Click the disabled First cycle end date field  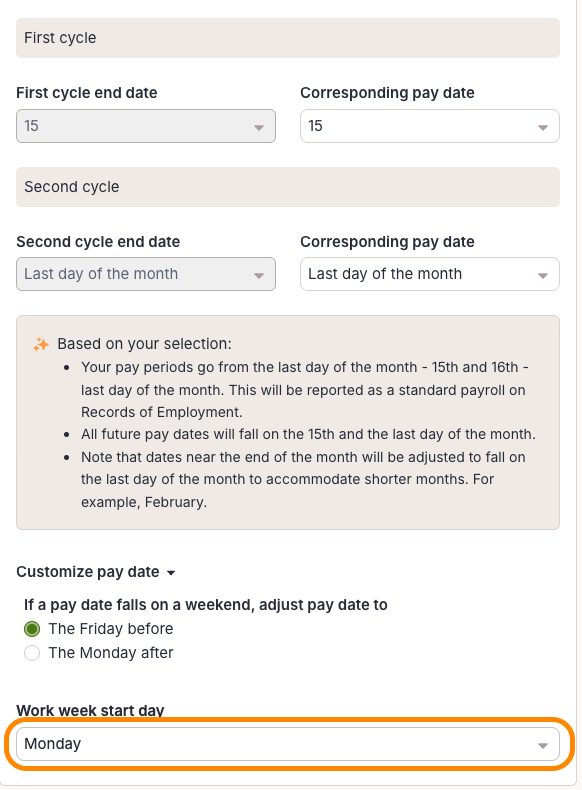[146, 126]
